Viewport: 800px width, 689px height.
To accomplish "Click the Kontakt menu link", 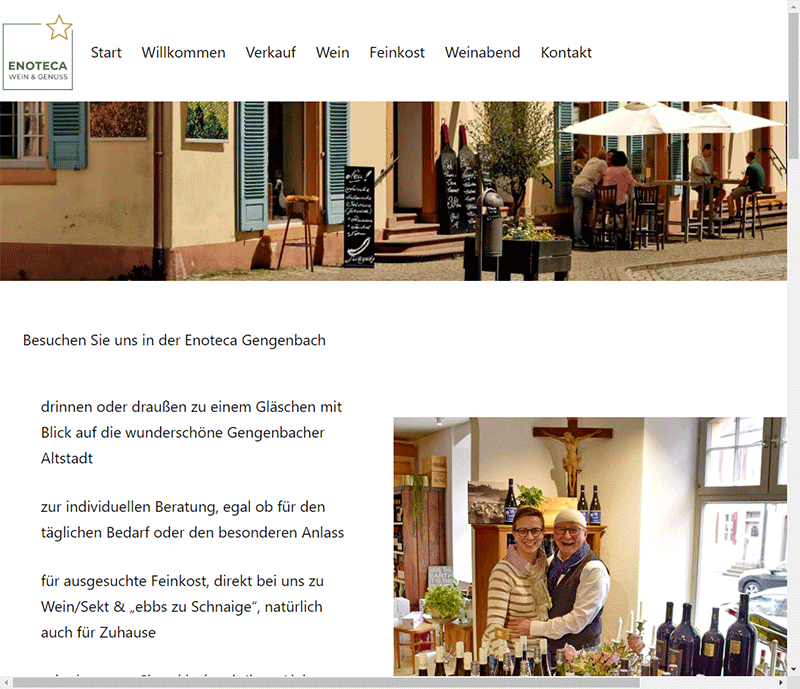I will pyautogui.click(x=566, y=53).
